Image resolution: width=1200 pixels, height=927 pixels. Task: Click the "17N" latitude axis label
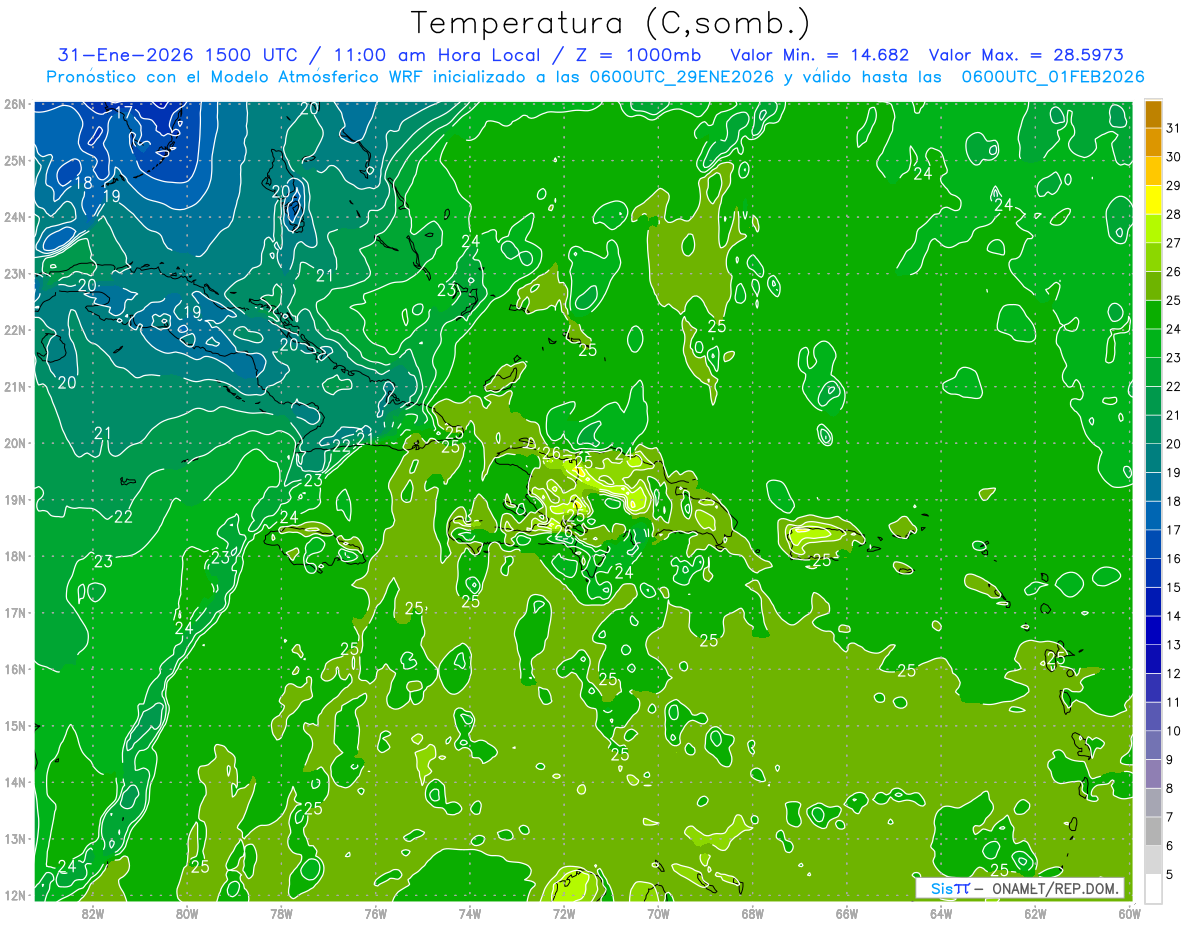pyautogui.click(x=14, y=612)
